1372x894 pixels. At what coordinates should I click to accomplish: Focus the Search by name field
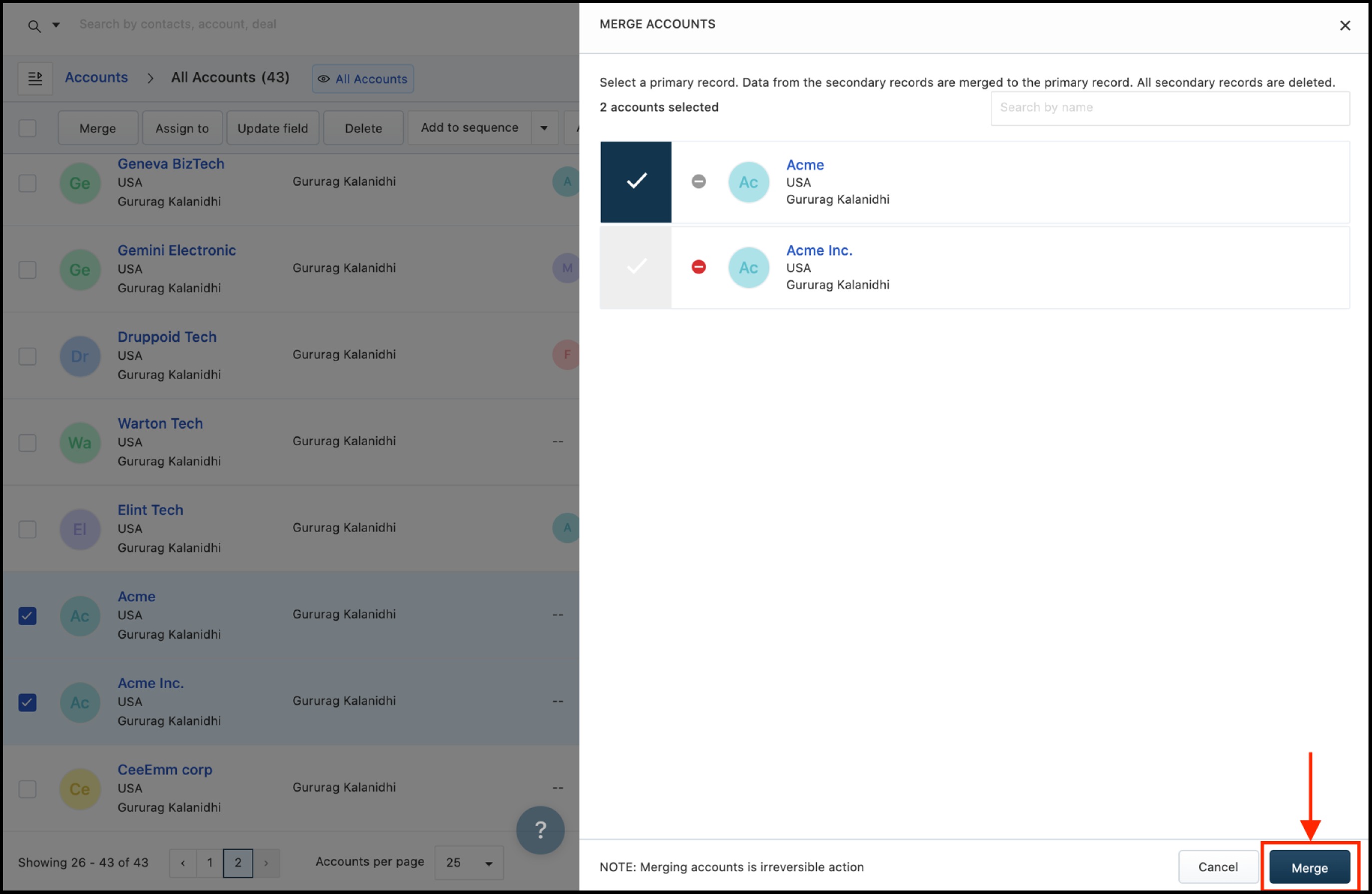1170,108
